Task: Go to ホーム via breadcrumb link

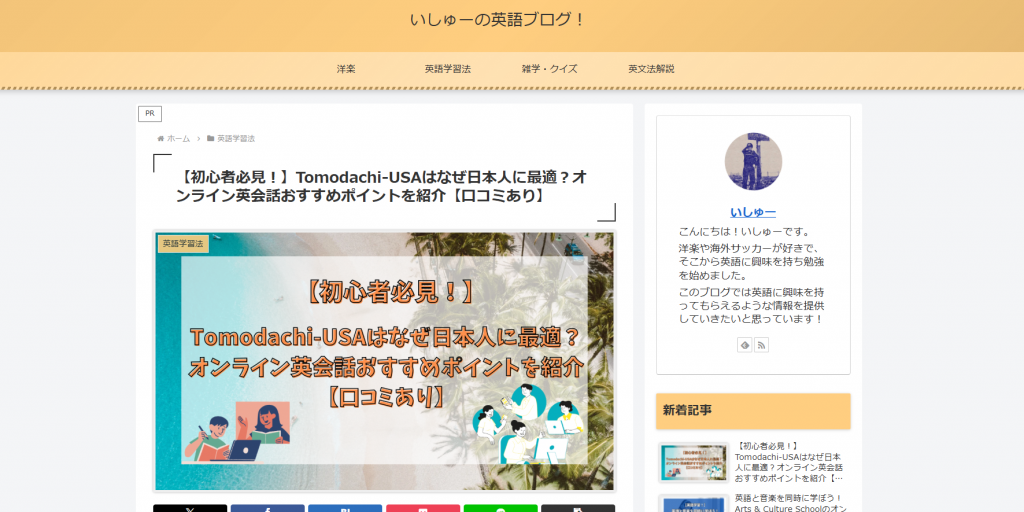Action: tap(178, 138)
